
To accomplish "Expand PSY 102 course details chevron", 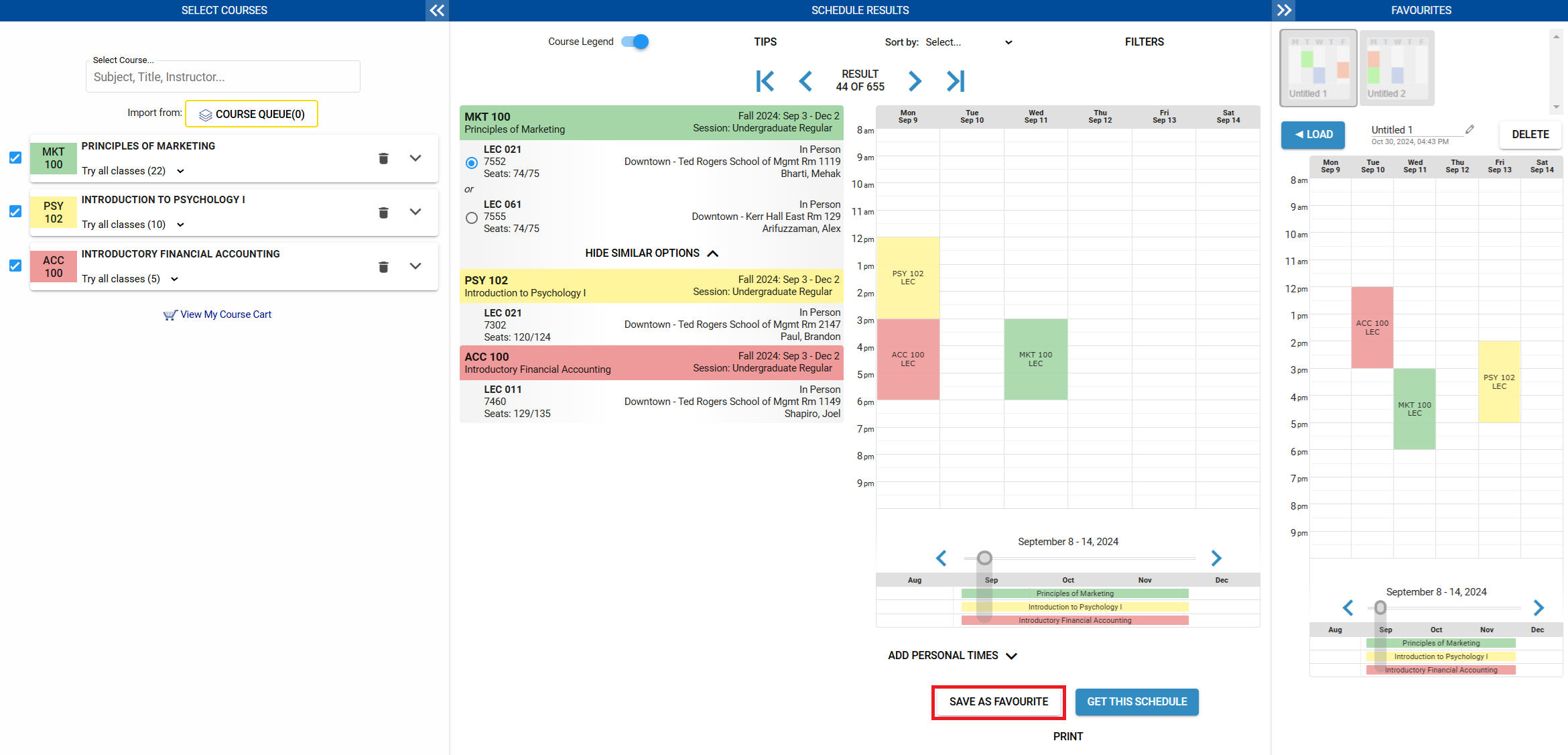I will 416,212.
